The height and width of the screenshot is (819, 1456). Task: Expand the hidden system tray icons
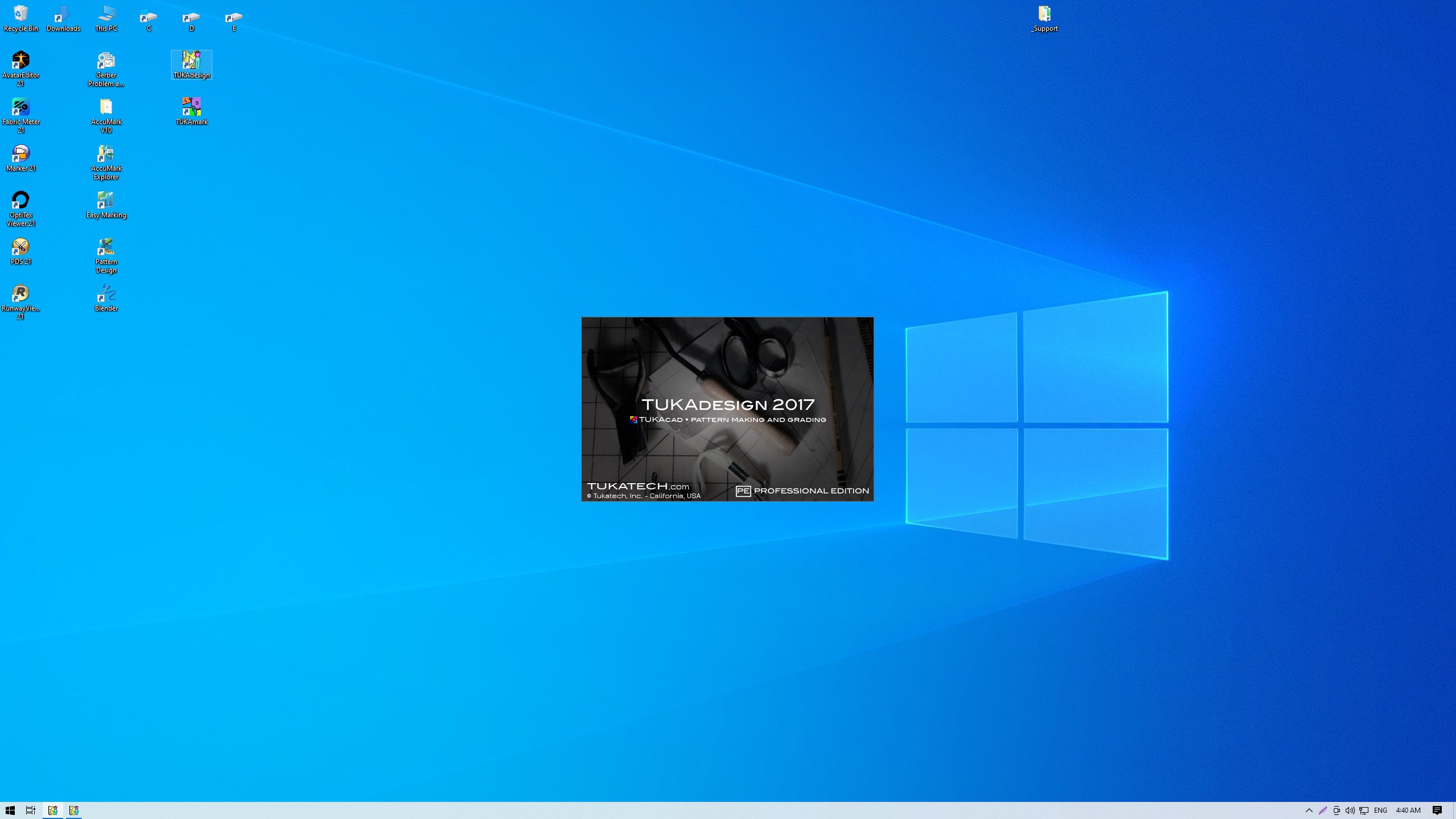click(1309, 810)
